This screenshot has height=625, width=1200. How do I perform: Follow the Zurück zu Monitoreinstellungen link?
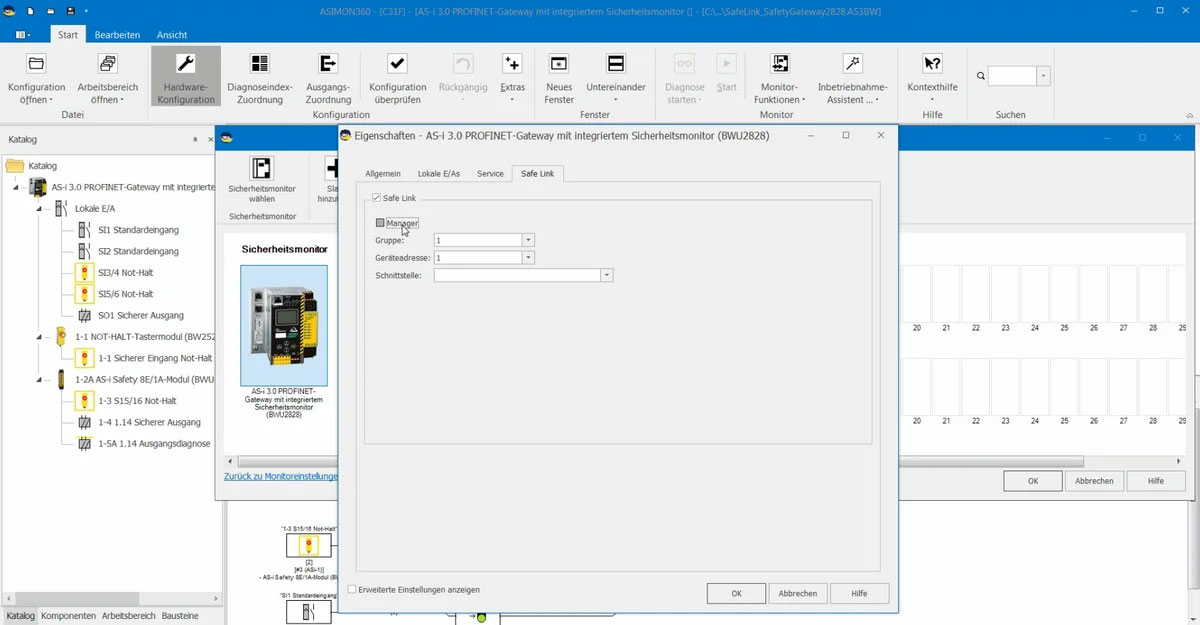[x=280, y=476]
